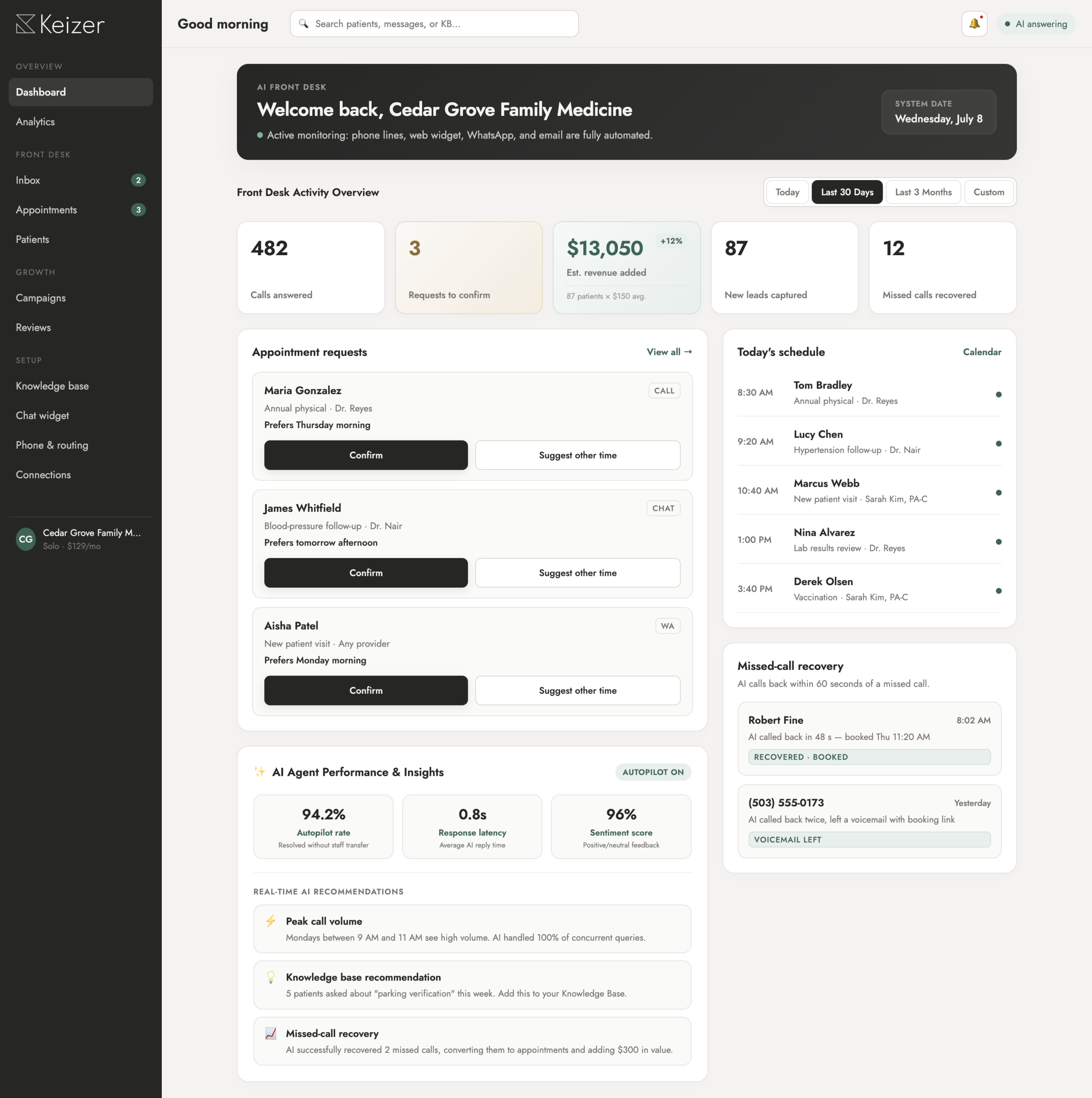Click status dot for Tom Bradley appointment
The width and height of the screenshot is (1092, 1098).
point(998,395)
